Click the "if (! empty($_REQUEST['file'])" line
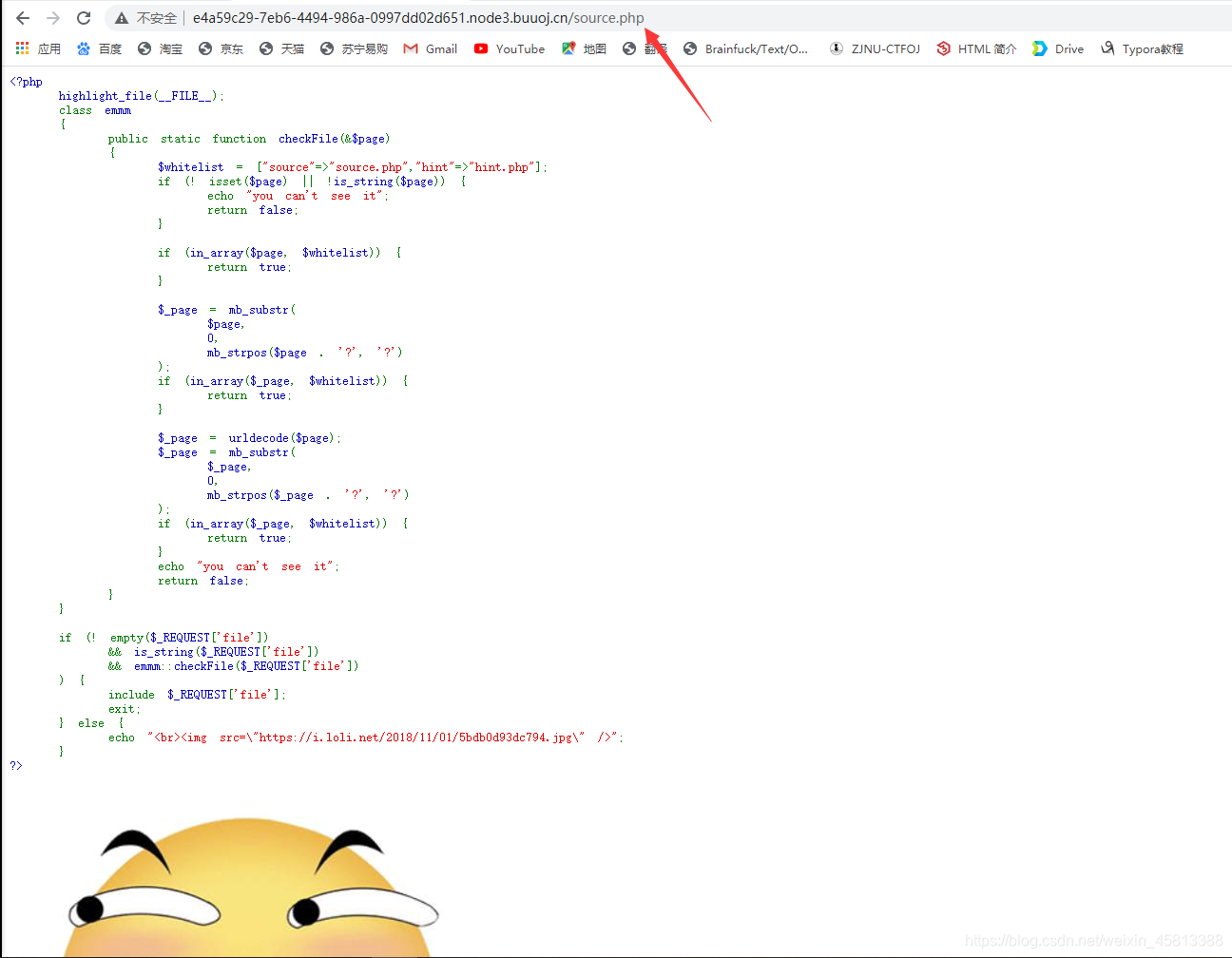 164,638
